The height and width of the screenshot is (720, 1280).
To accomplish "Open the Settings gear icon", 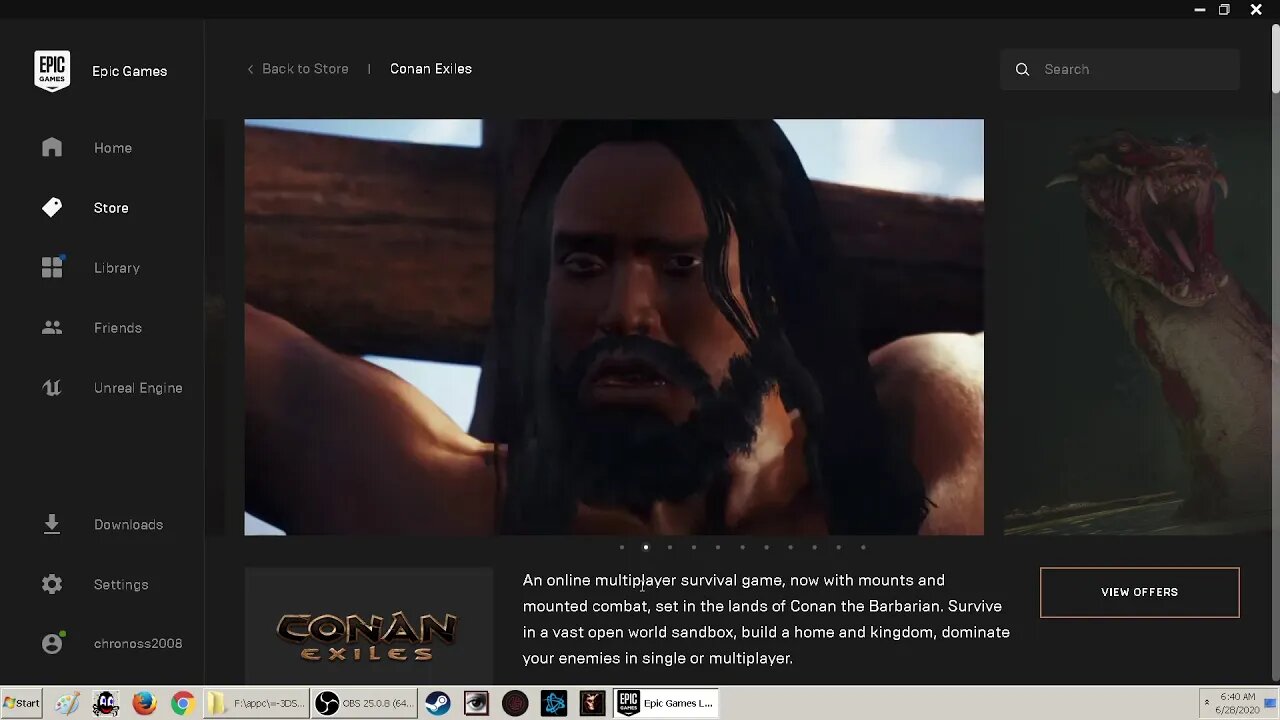I will point(52,584).
